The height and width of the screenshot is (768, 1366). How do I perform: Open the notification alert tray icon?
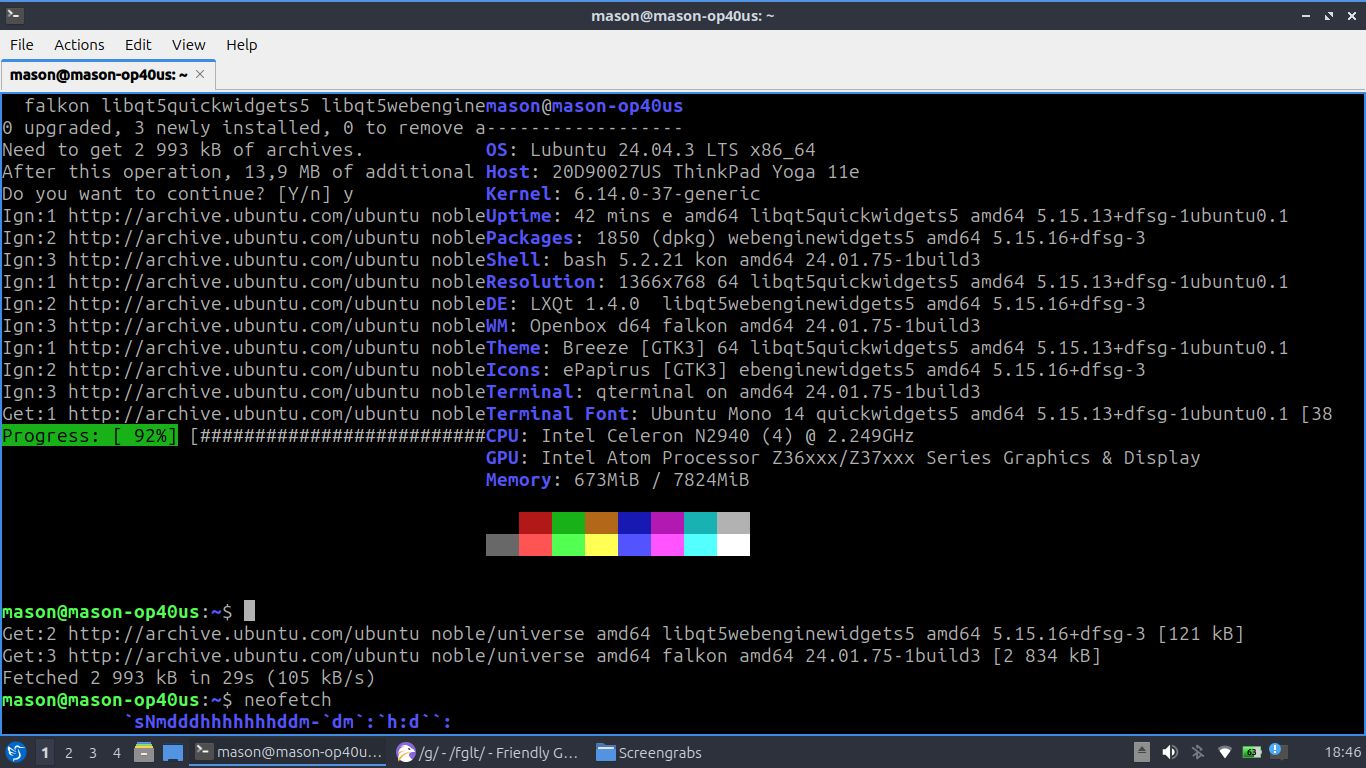click(x=1278, y=752)
